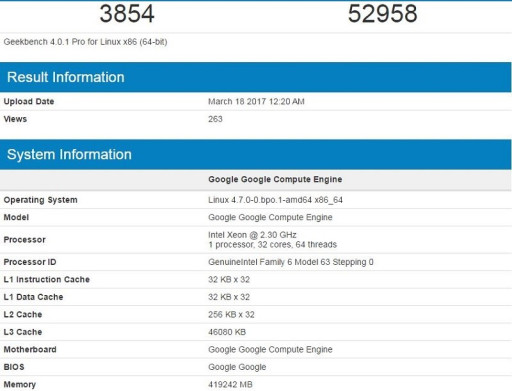Click the Views count 263

(x=215, y=119)
